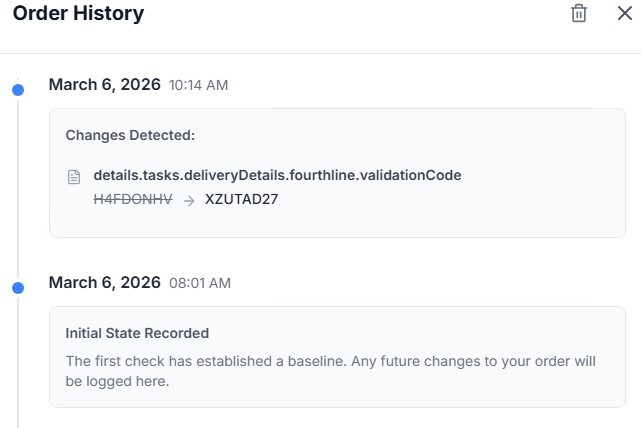Click the struck-through old code H4FDONHV
The image size is (641, 428).
[133, 199]
